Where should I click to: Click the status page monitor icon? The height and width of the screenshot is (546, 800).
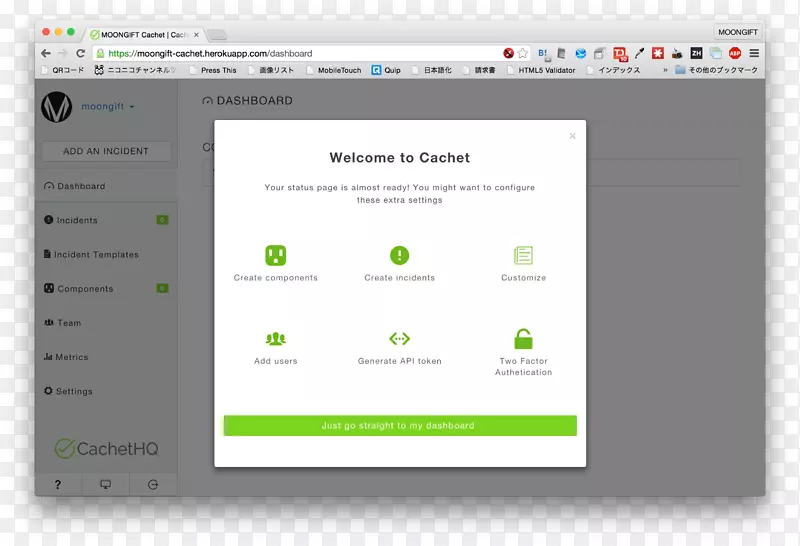tap(105, 484)
